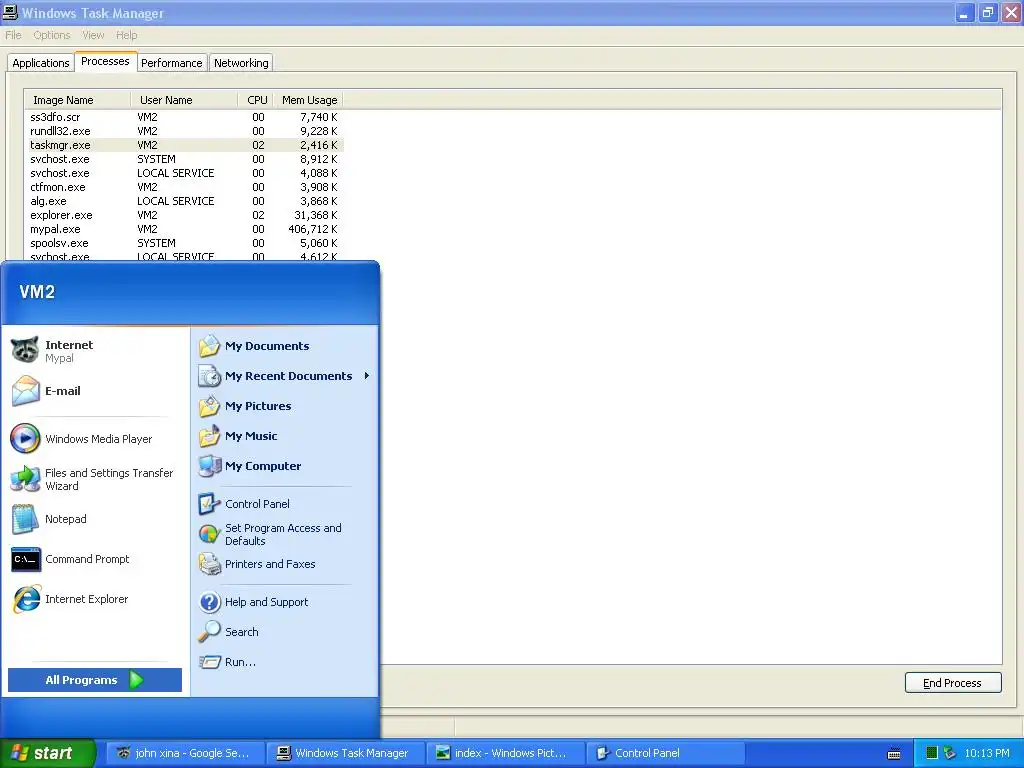
Task: Click network connection tray icon
Action: click(950, 753)
